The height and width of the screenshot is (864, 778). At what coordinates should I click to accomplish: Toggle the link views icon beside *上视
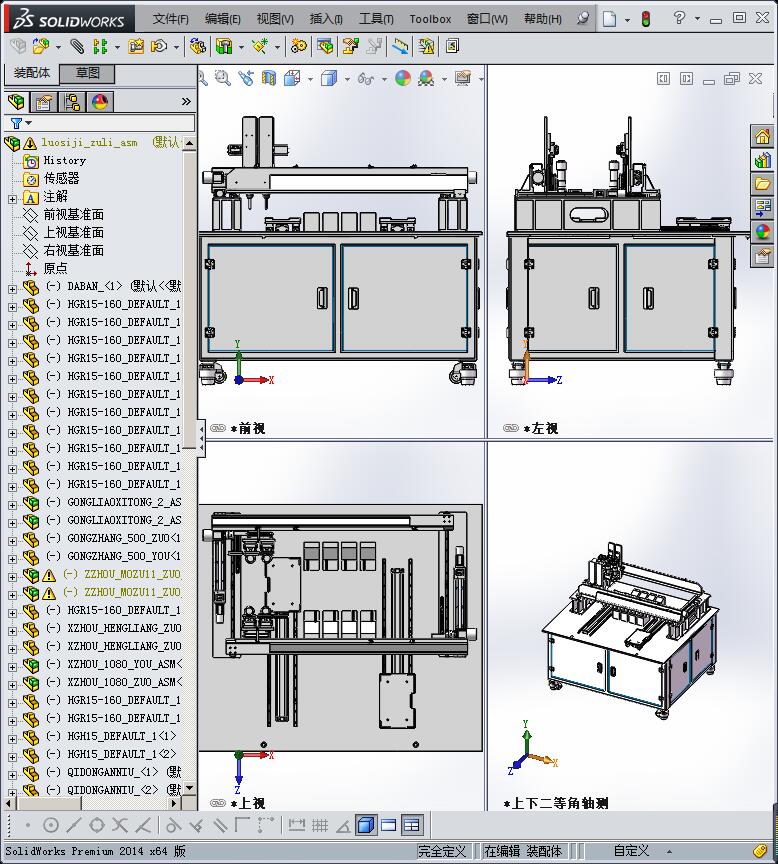[218, 803]
